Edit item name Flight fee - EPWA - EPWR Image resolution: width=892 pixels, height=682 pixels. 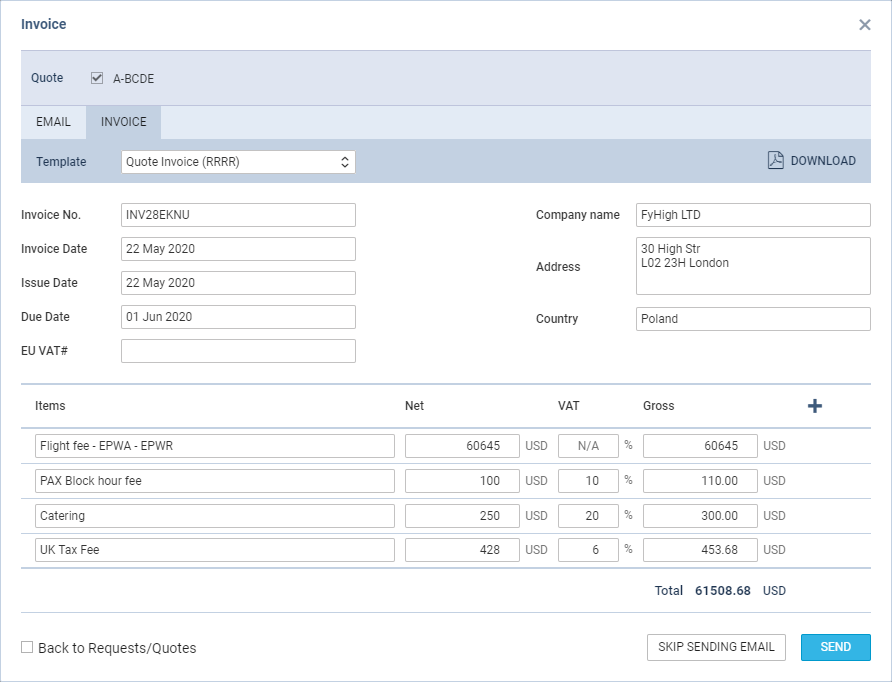[x=214, y=446]
